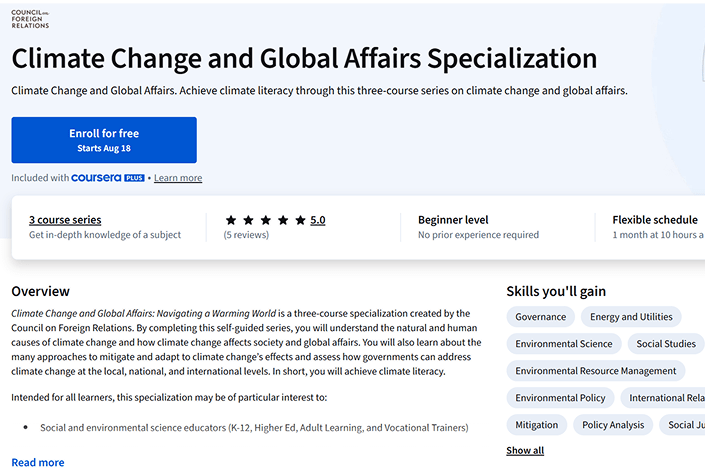Expand overview with Read more
This screenshot has height=469, width=705.
pyautogui.click(x=38, y=462)
